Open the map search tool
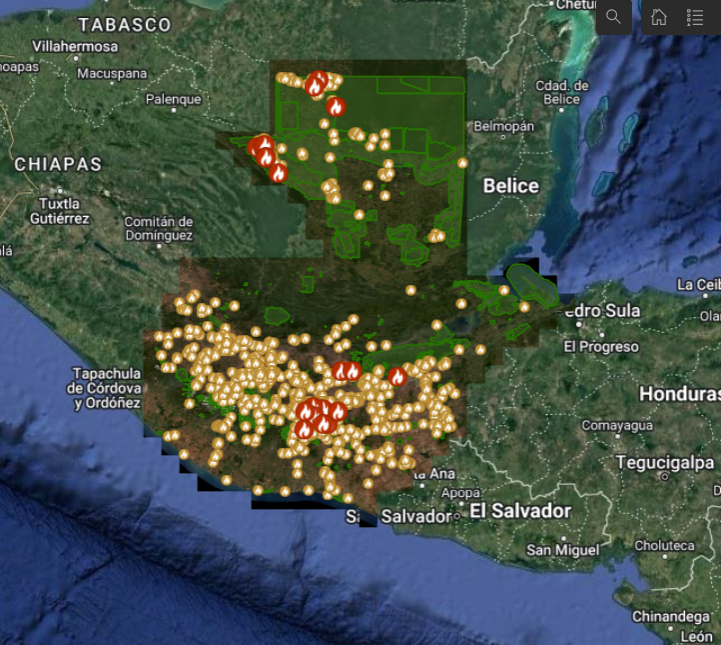The height and width of the screenshot is (645, 721). 613,17
